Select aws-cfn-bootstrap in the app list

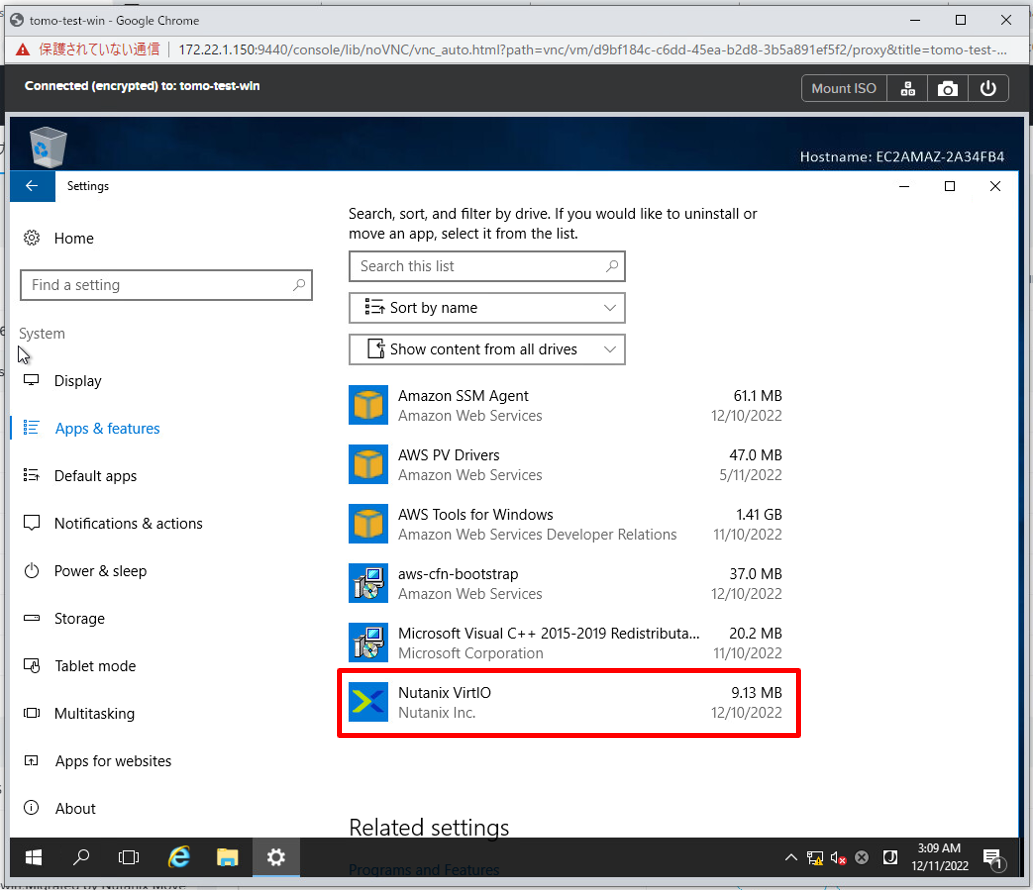[565, 583]
